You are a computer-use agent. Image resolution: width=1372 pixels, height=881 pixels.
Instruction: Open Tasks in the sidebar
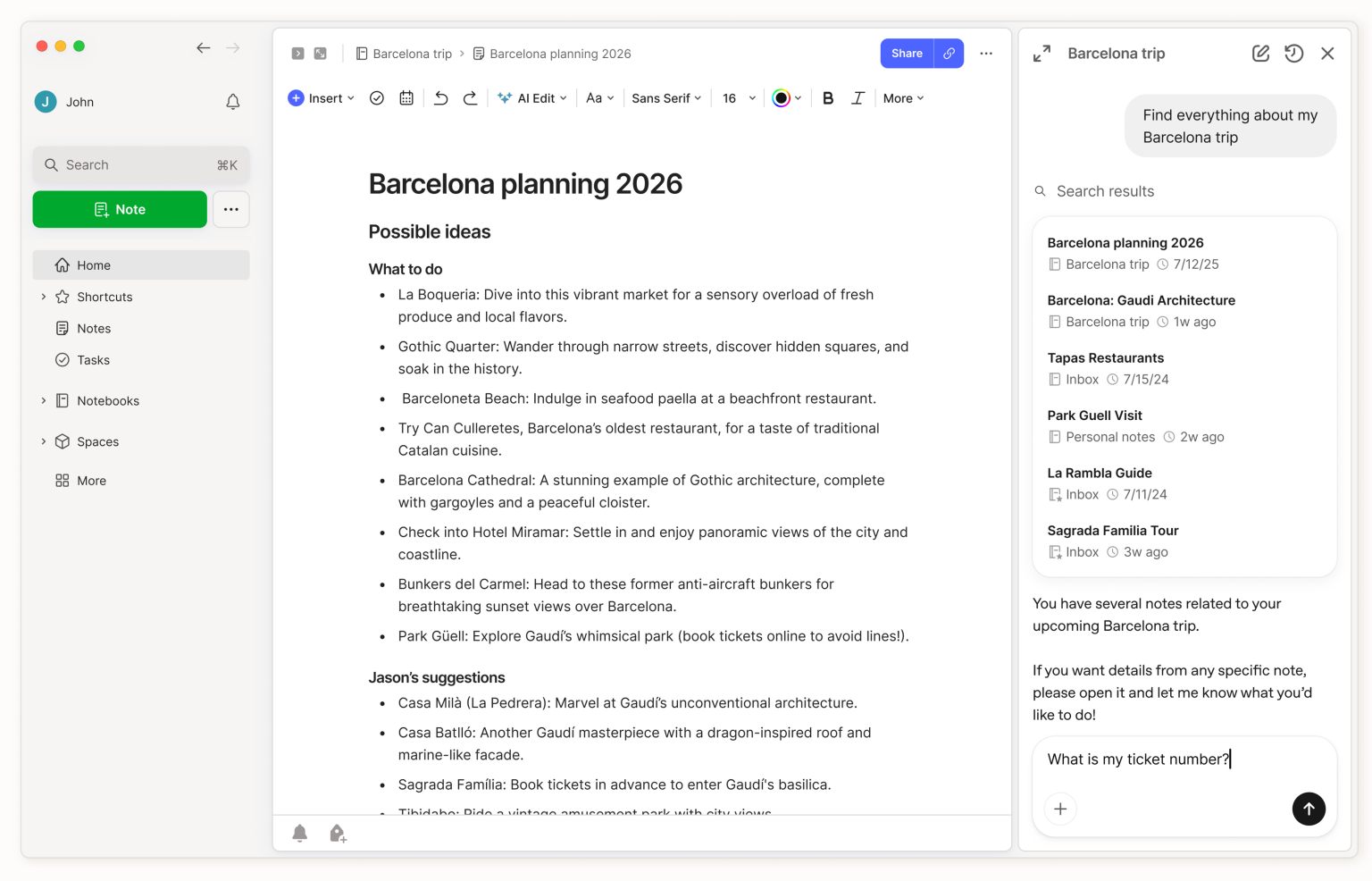click(93, 360)
